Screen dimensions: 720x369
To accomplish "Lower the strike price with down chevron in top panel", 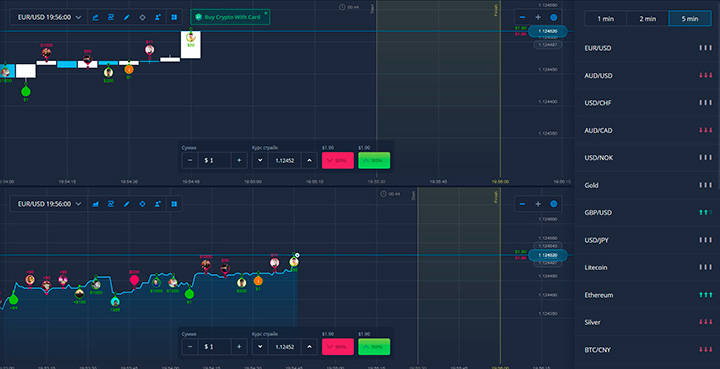I will (x=260, y=161).
